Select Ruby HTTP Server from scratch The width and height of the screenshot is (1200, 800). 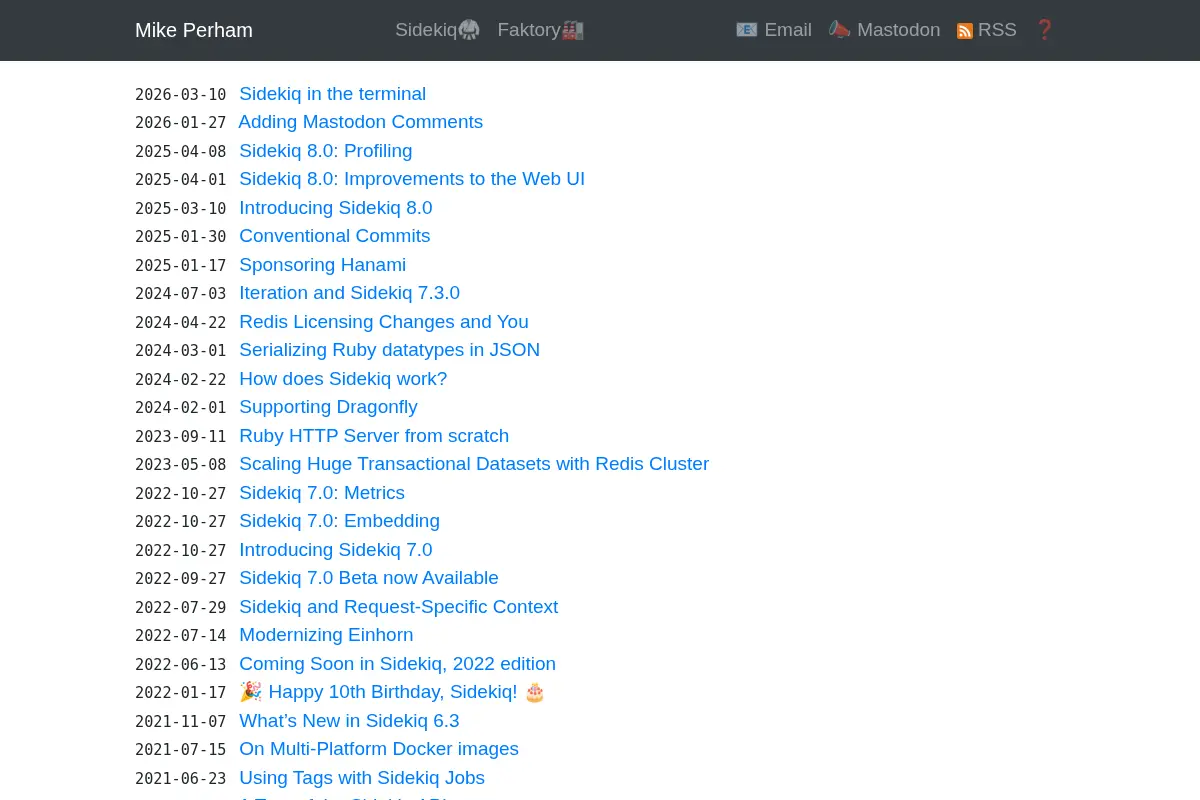pos(374,436)
